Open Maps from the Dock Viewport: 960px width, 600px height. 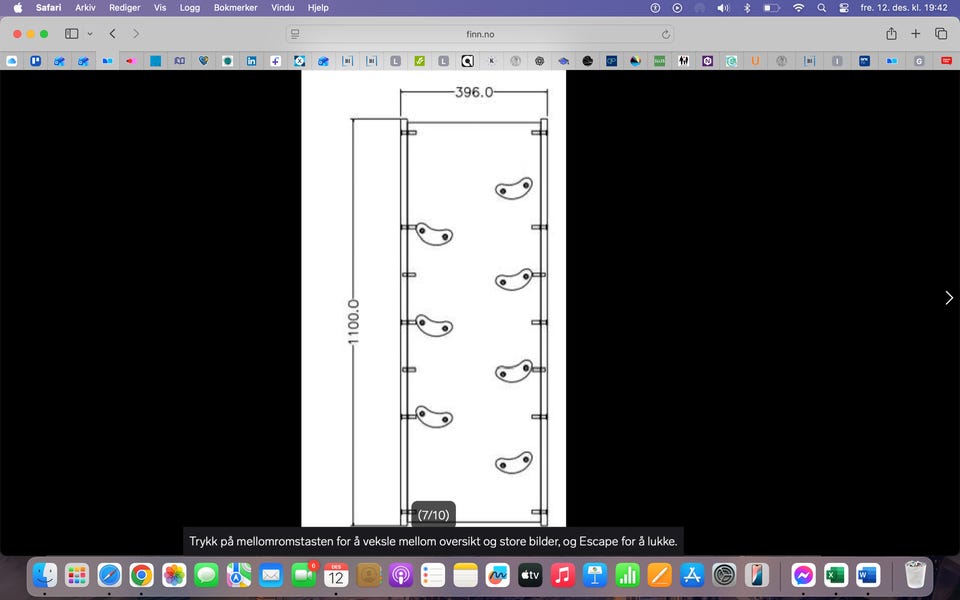(x=239, y=575)
